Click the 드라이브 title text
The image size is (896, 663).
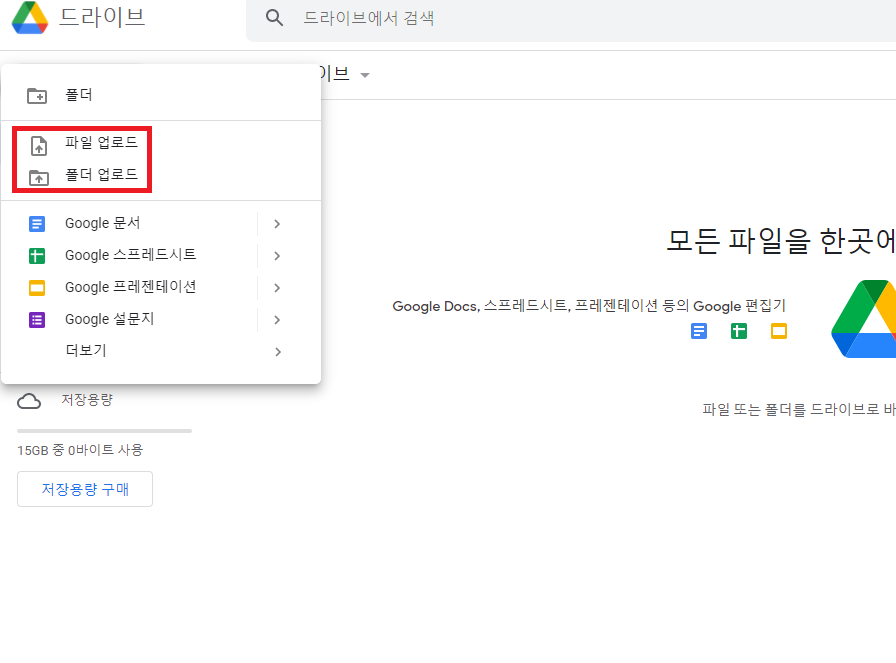(x=102, y=17)
